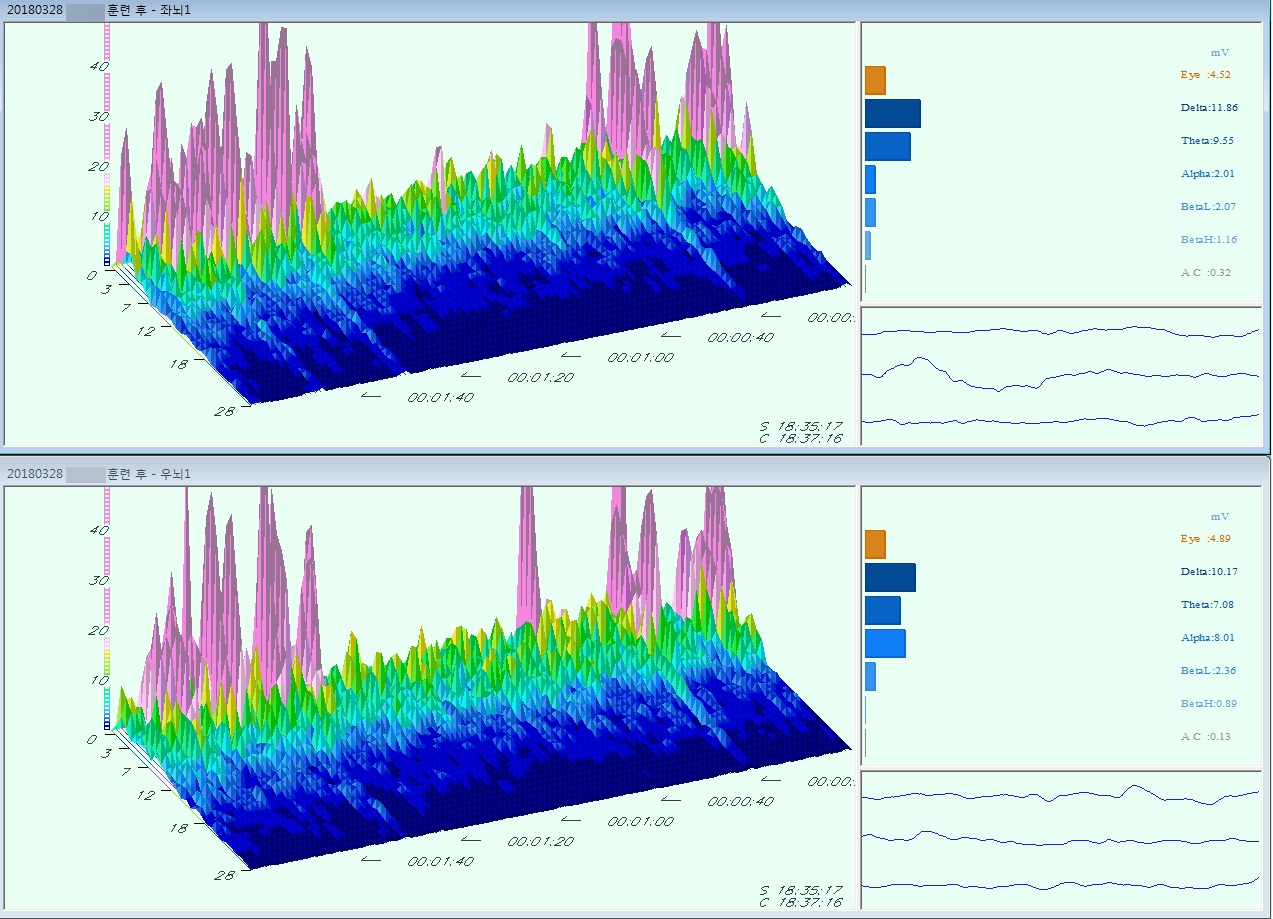
Task: Select the Delta bar in 좌뇌1 panel
Action: pyautogui.click(x=892, y=113)
